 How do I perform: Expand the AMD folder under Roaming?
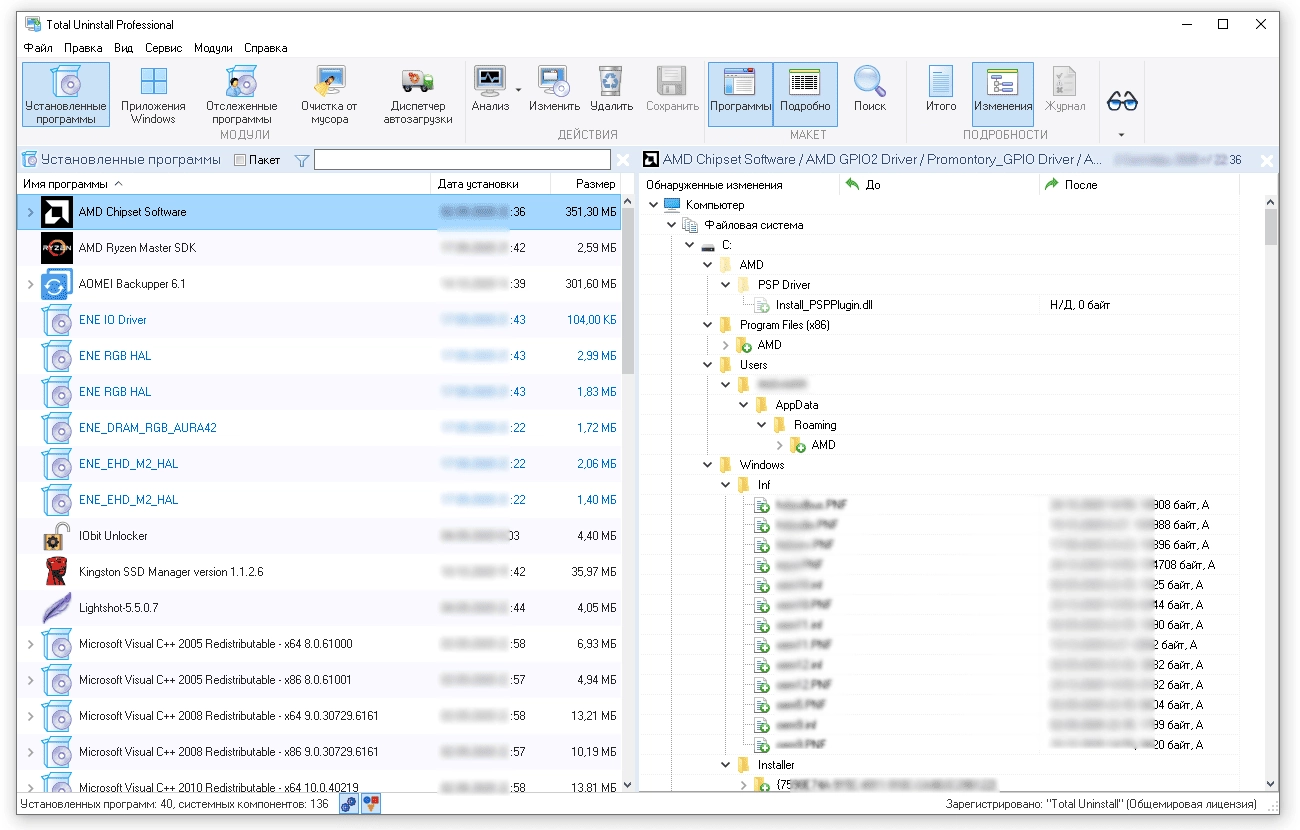coord(780,445)
